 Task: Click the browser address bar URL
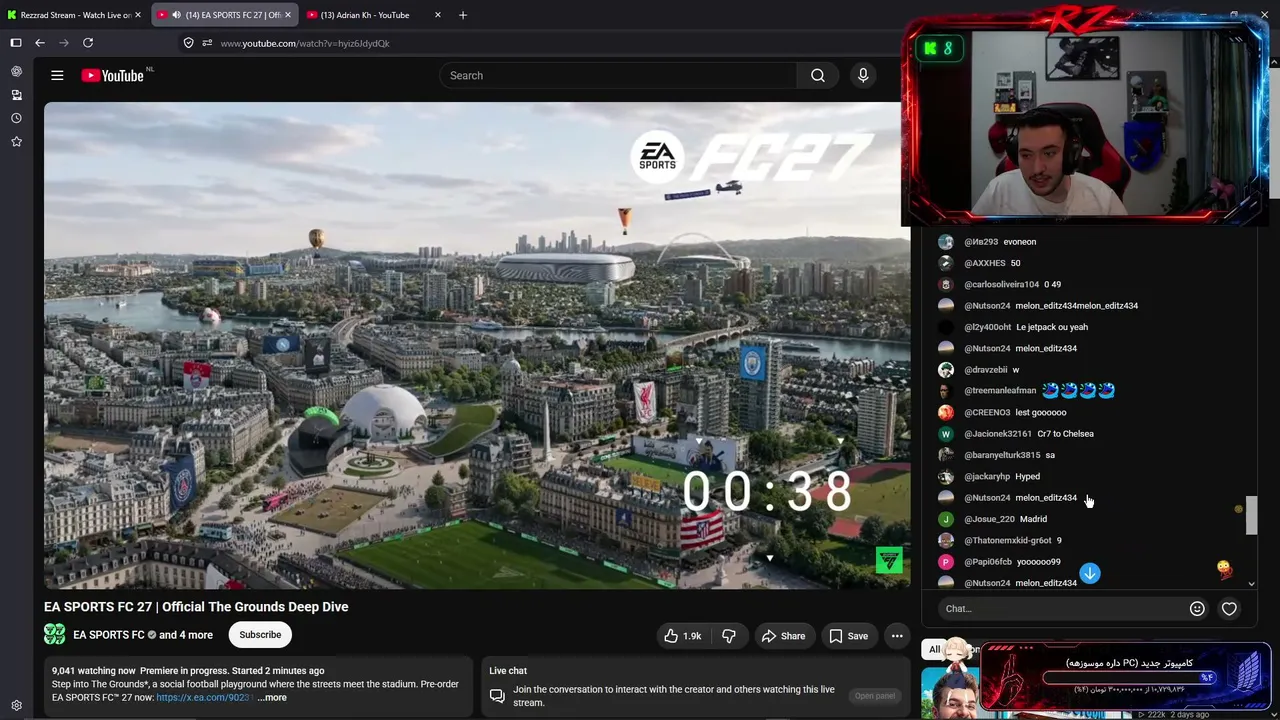pyautogui.click(x=305, y=43)
